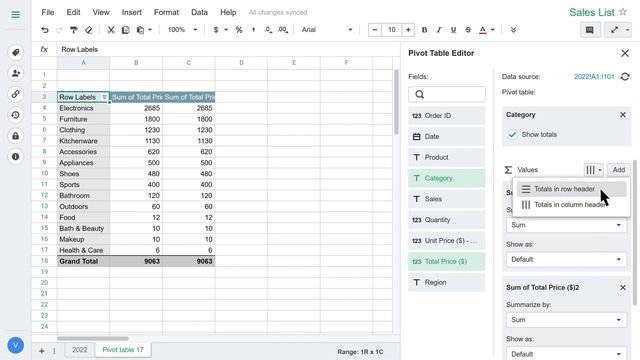Select Totals in row header option
The width and height of the screenshot is (640, 360).
(x=571, y=189)
